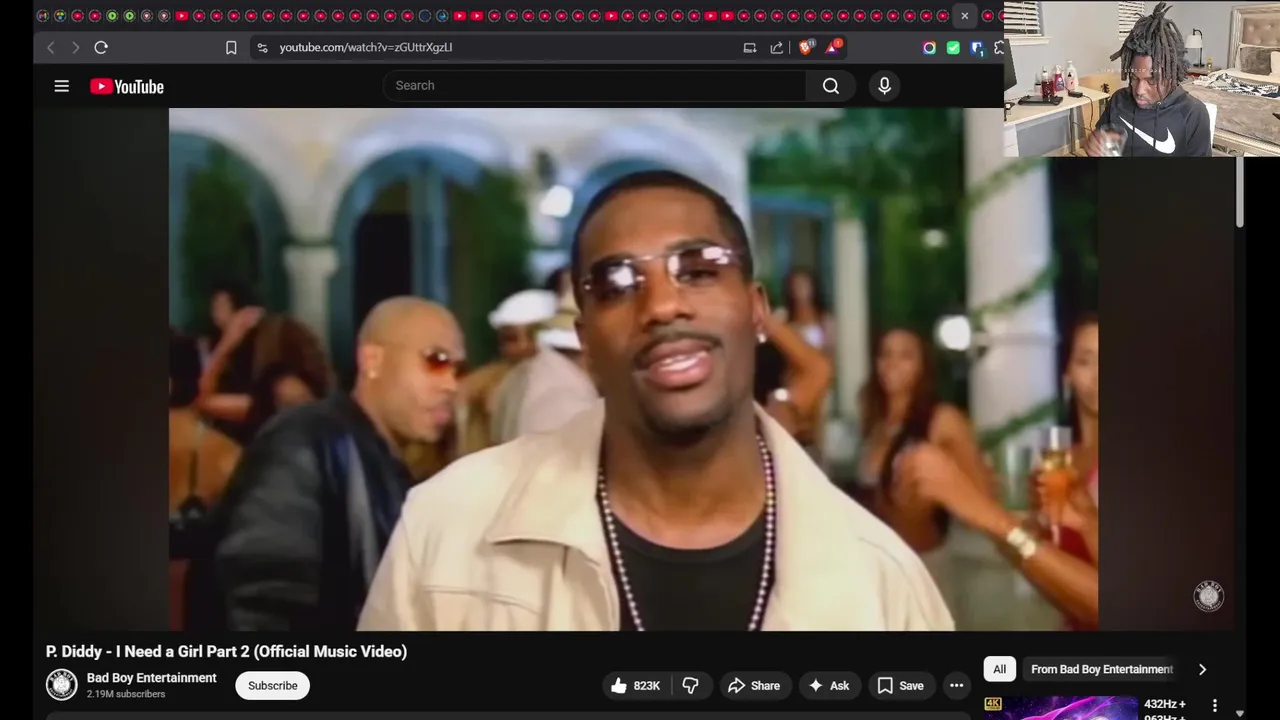
Task: Show next filter chips arrow
Action: point(1202,669)
